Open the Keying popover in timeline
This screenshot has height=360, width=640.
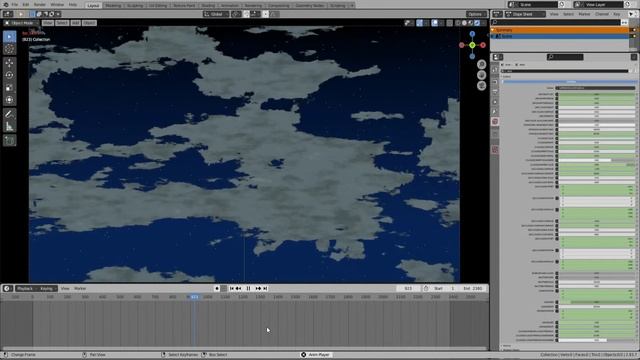[47, 289]
